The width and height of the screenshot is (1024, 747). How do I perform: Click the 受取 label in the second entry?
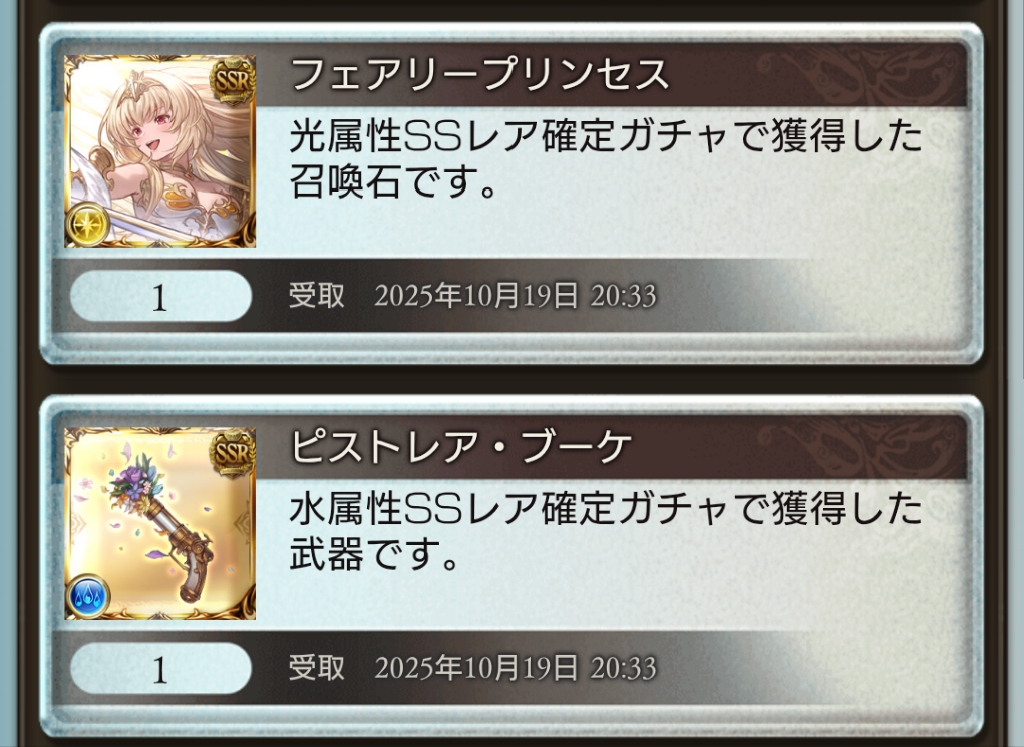(317, 668)
